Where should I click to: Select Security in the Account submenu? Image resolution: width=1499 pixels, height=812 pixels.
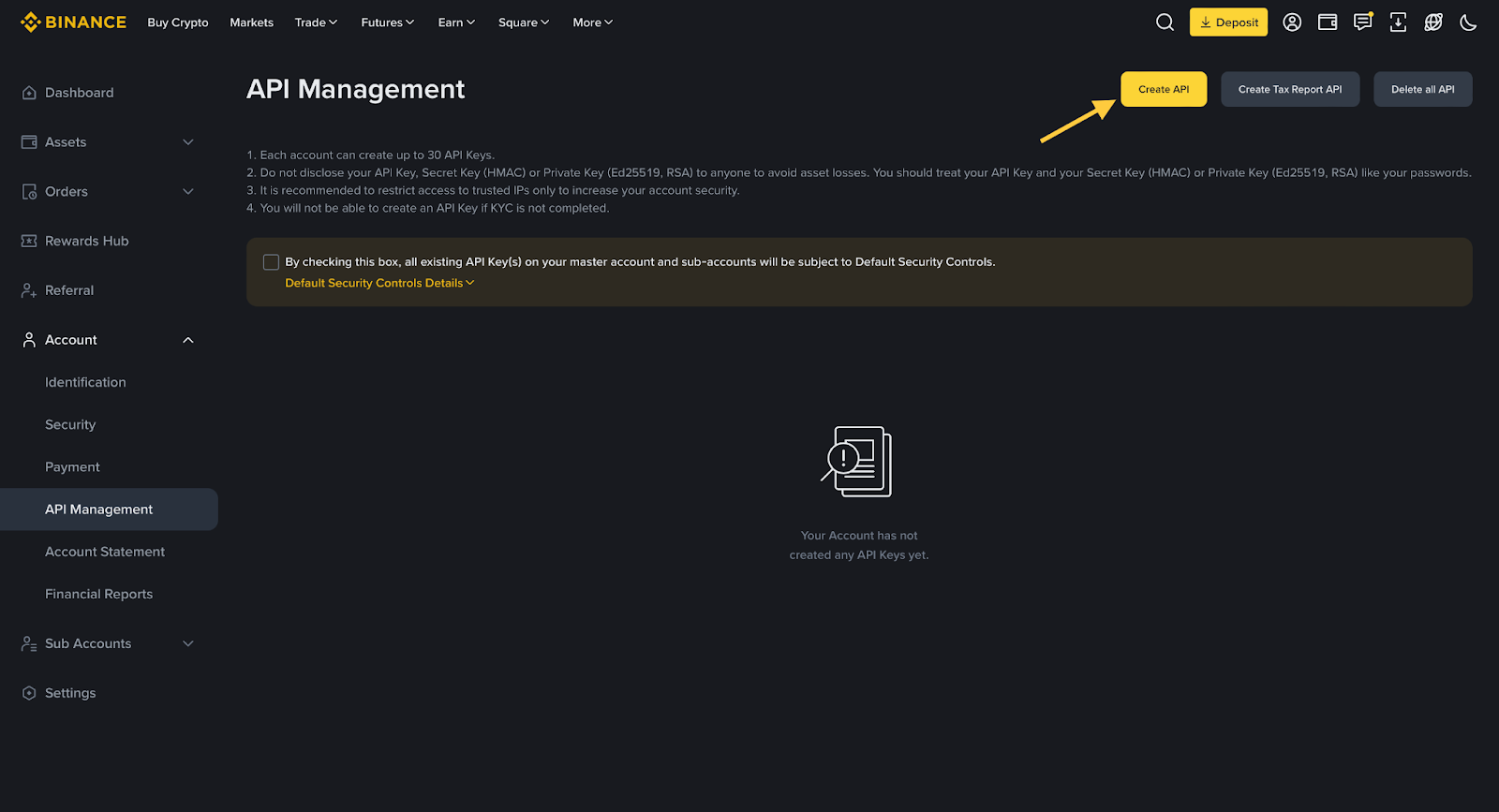pos(70,425)
